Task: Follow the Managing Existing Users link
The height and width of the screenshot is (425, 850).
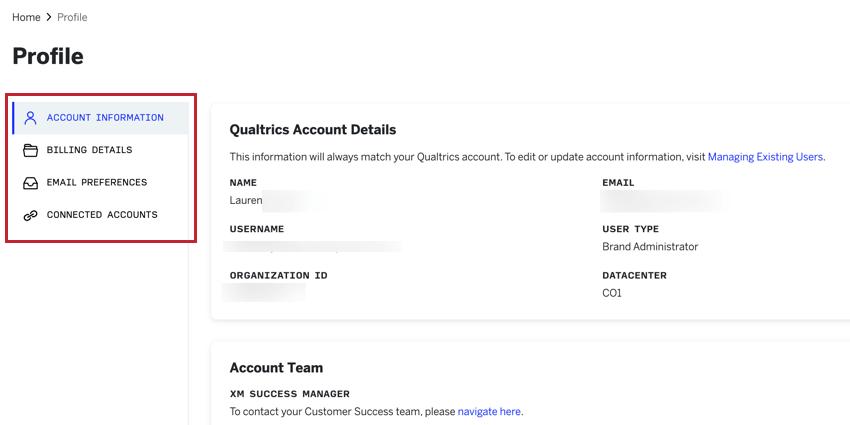Action: click(765, 157)
